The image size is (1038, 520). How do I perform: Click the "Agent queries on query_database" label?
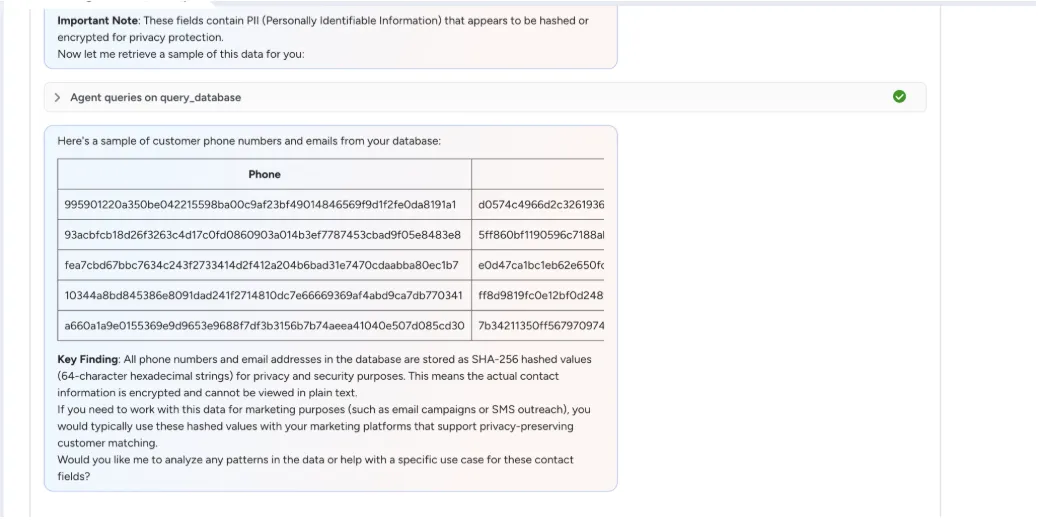tap(156, 97)
